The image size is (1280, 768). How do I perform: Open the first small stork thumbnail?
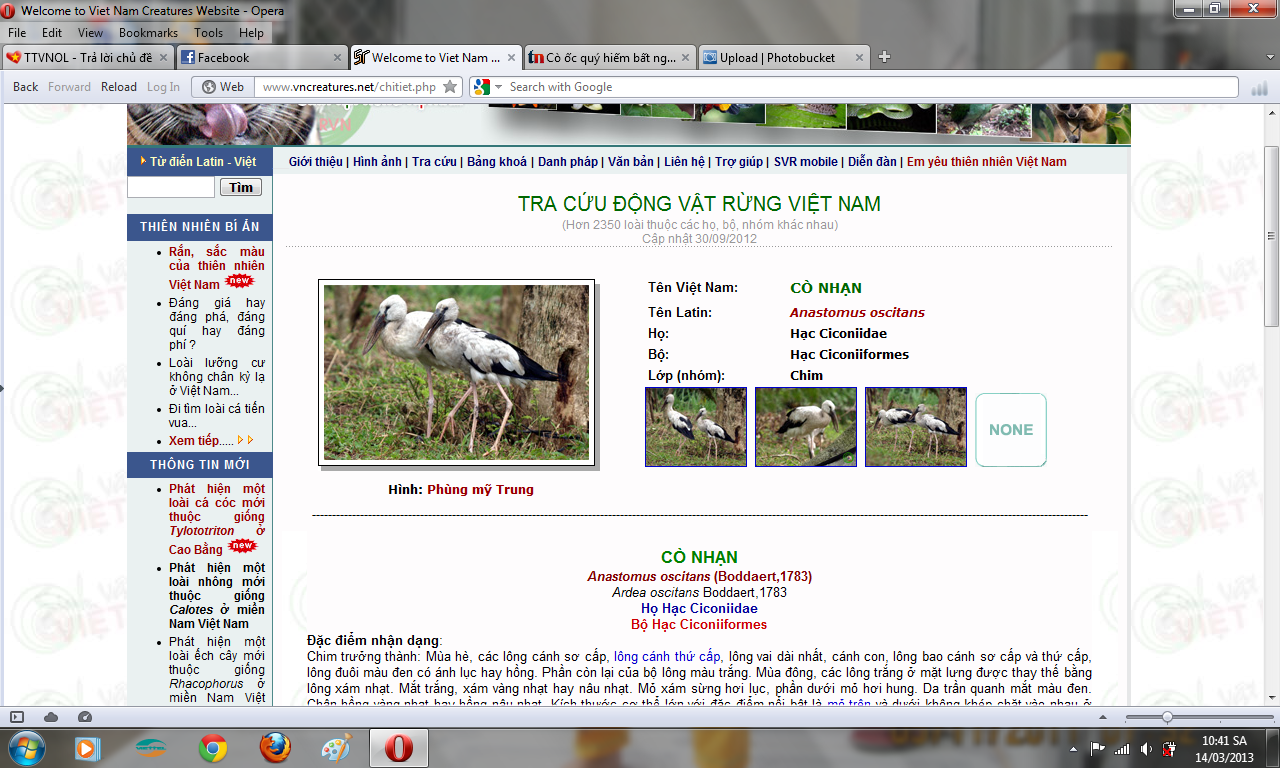696,427
